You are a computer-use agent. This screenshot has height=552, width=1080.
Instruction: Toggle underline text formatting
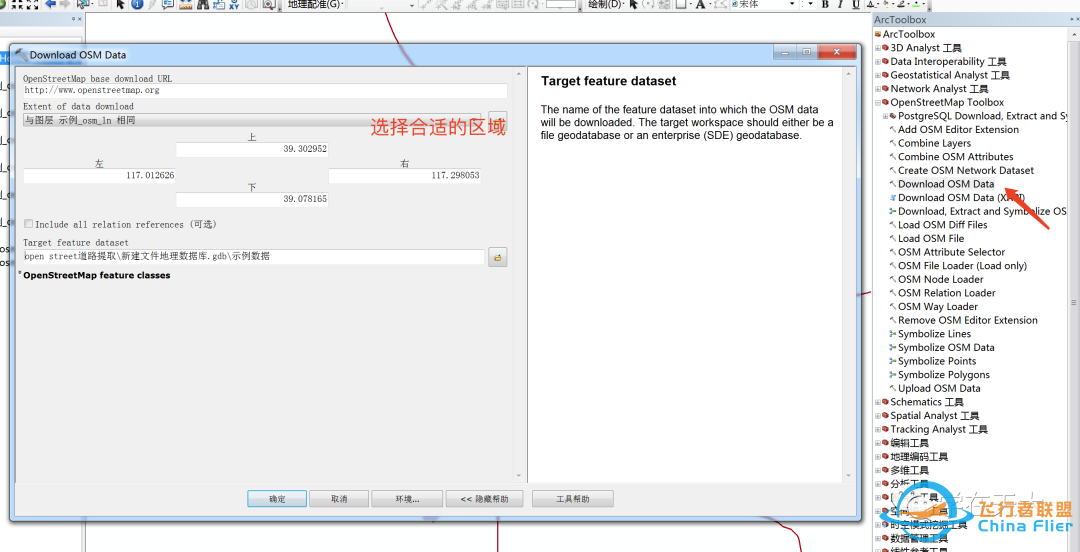click(856, 5)
